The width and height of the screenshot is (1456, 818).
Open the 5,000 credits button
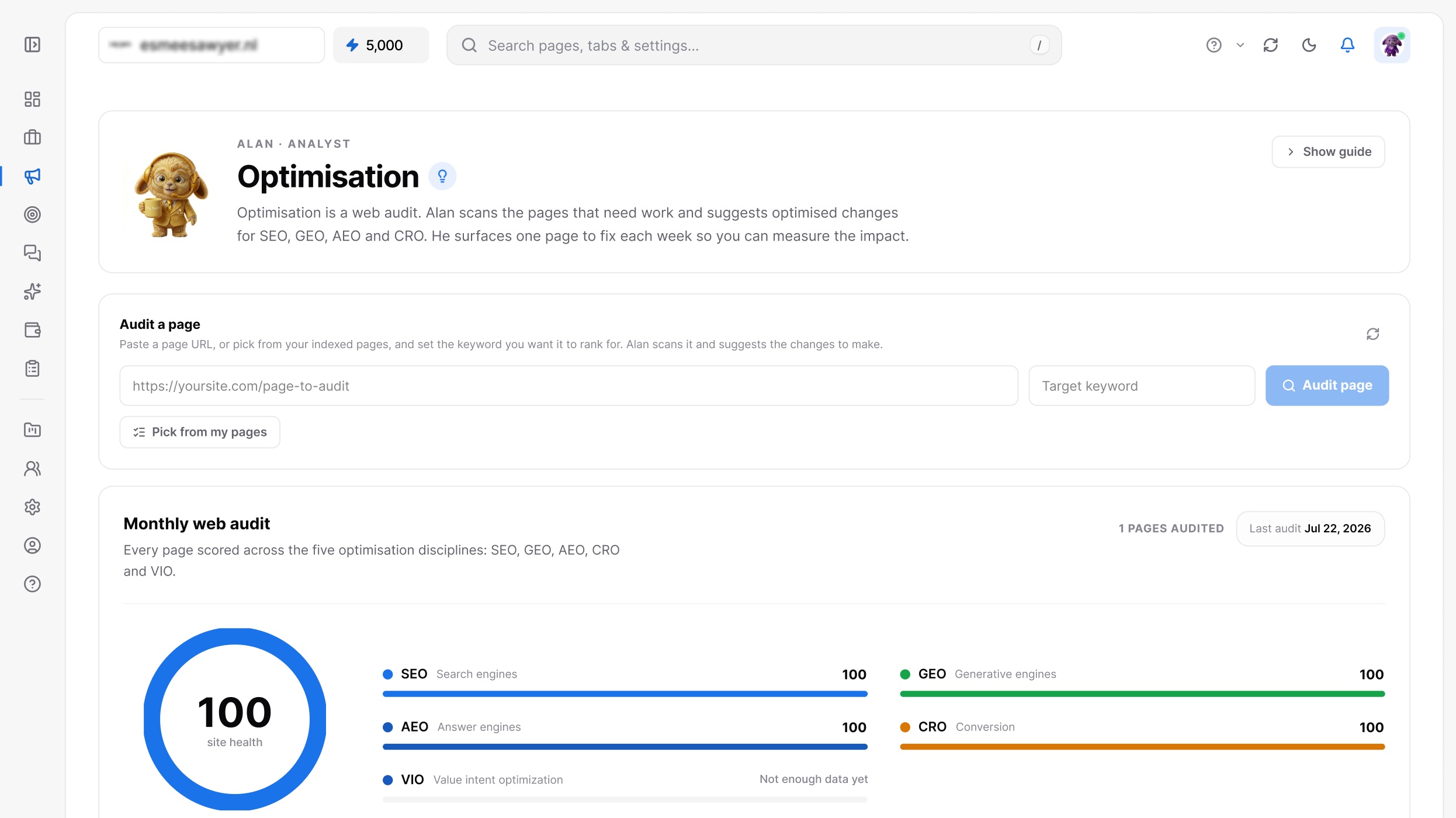[381, 45]
